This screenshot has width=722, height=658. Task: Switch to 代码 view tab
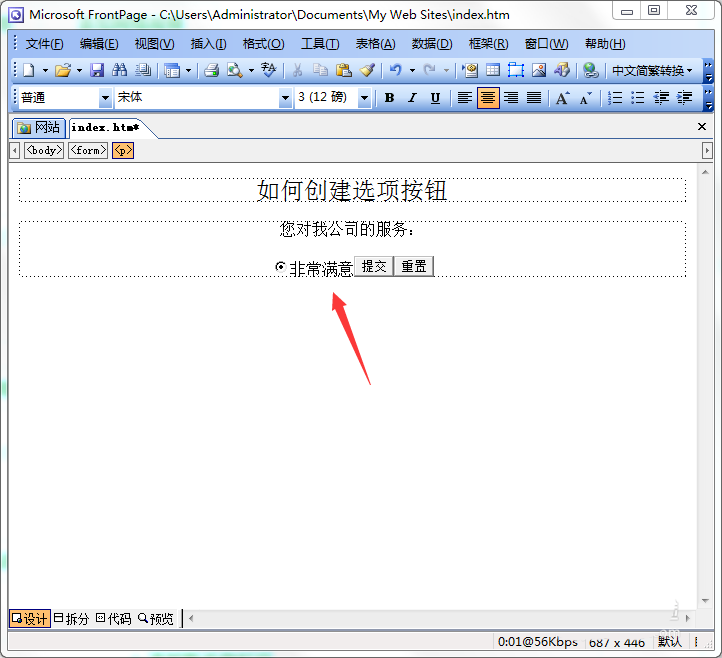click(114, 618)
